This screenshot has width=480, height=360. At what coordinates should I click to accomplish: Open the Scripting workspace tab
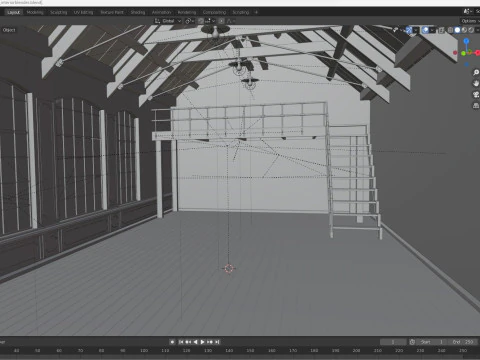tap(241, 12)
